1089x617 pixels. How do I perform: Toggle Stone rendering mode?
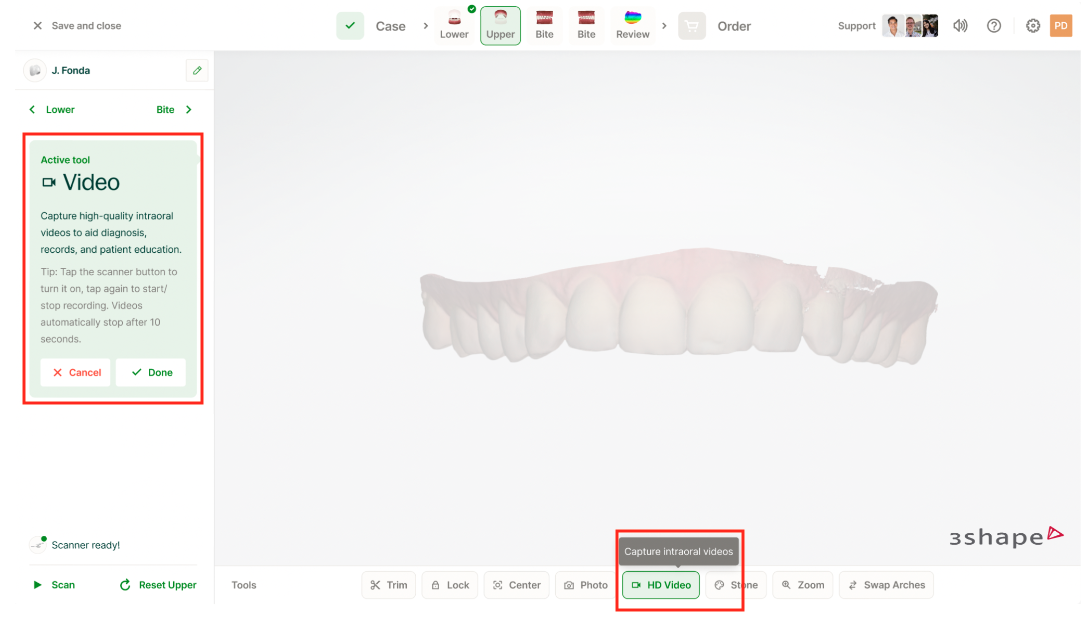click(736, 585)
